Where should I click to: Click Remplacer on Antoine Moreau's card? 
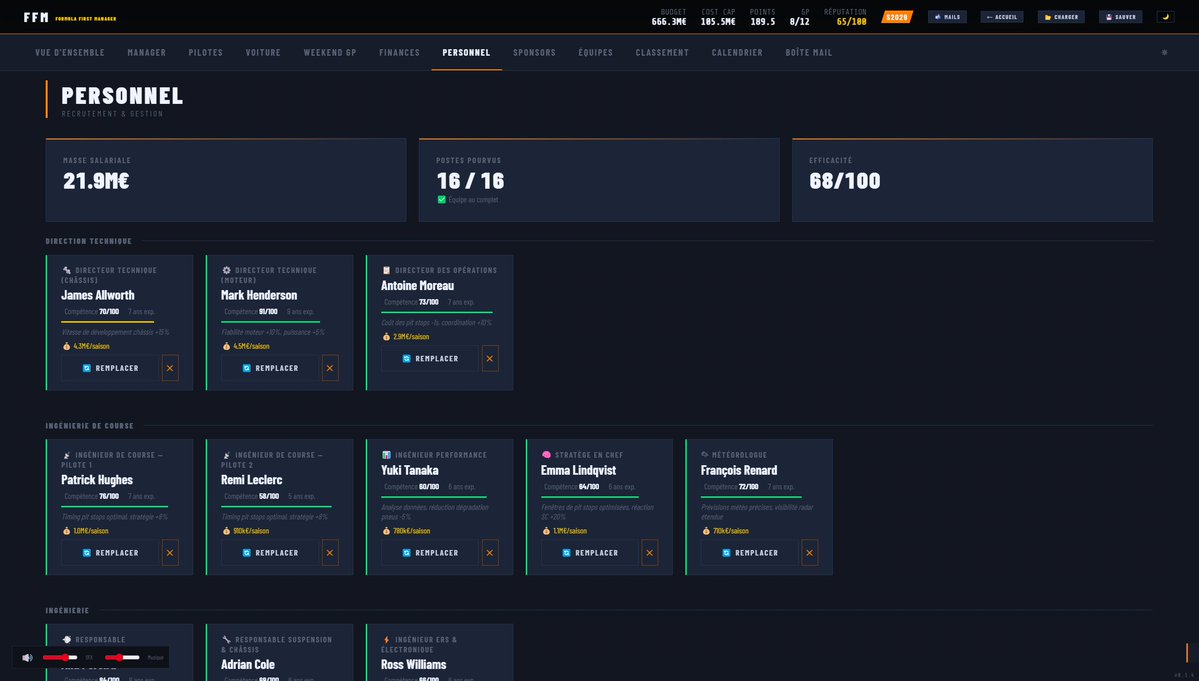tap(430, 358)
